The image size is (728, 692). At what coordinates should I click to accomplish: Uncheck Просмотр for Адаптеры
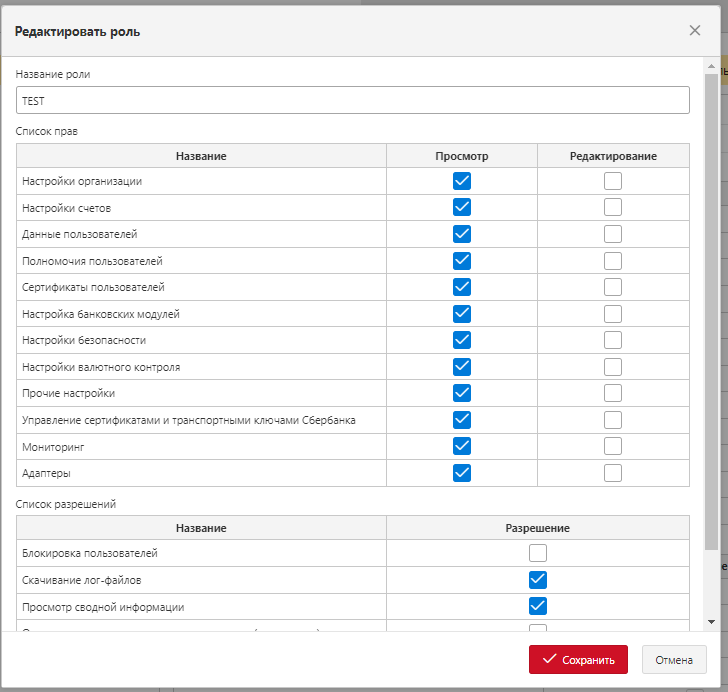(x=462, y=473)
